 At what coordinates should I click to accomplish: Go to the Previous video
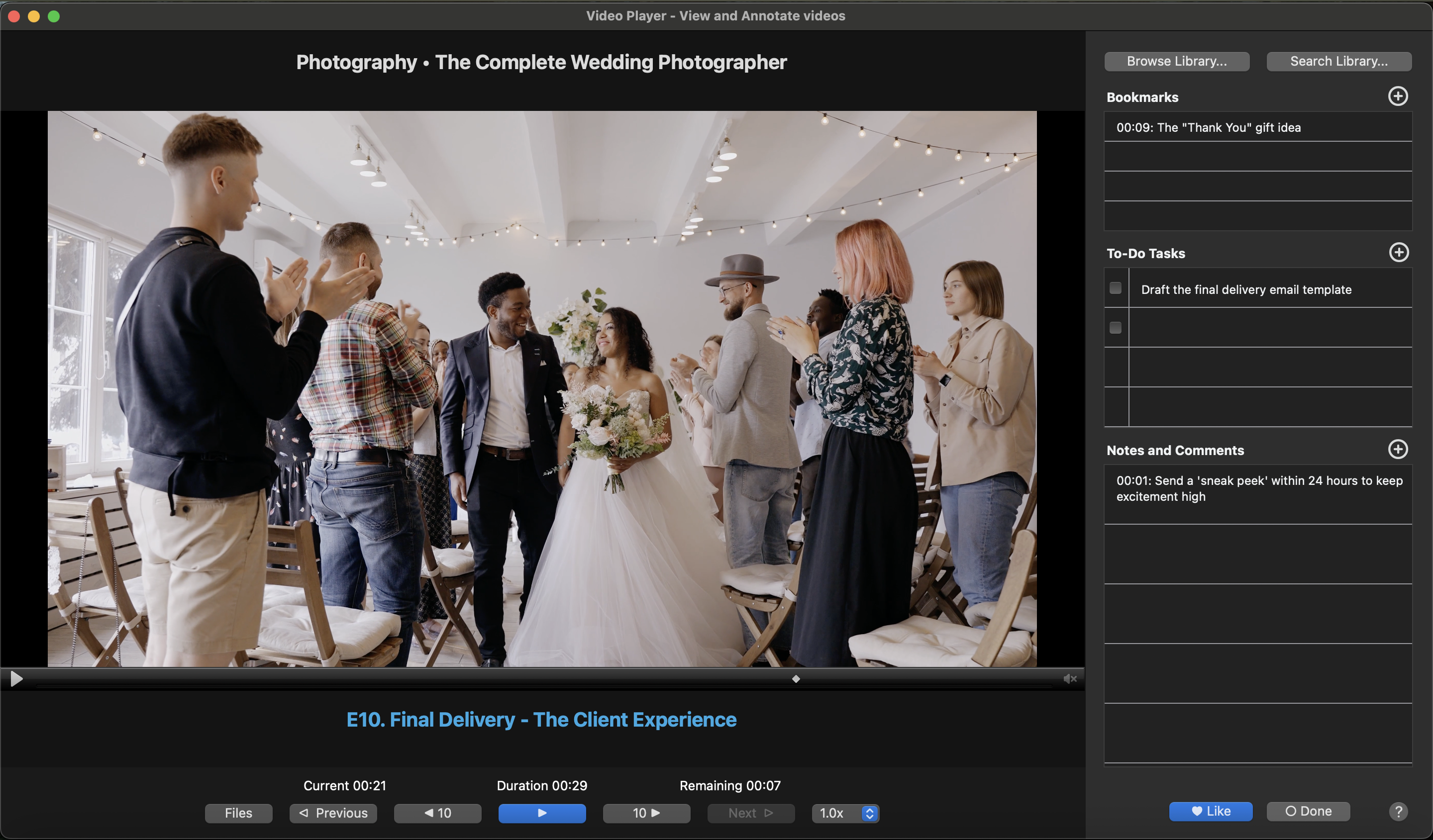pyautogui.click(x=333, y=813)
